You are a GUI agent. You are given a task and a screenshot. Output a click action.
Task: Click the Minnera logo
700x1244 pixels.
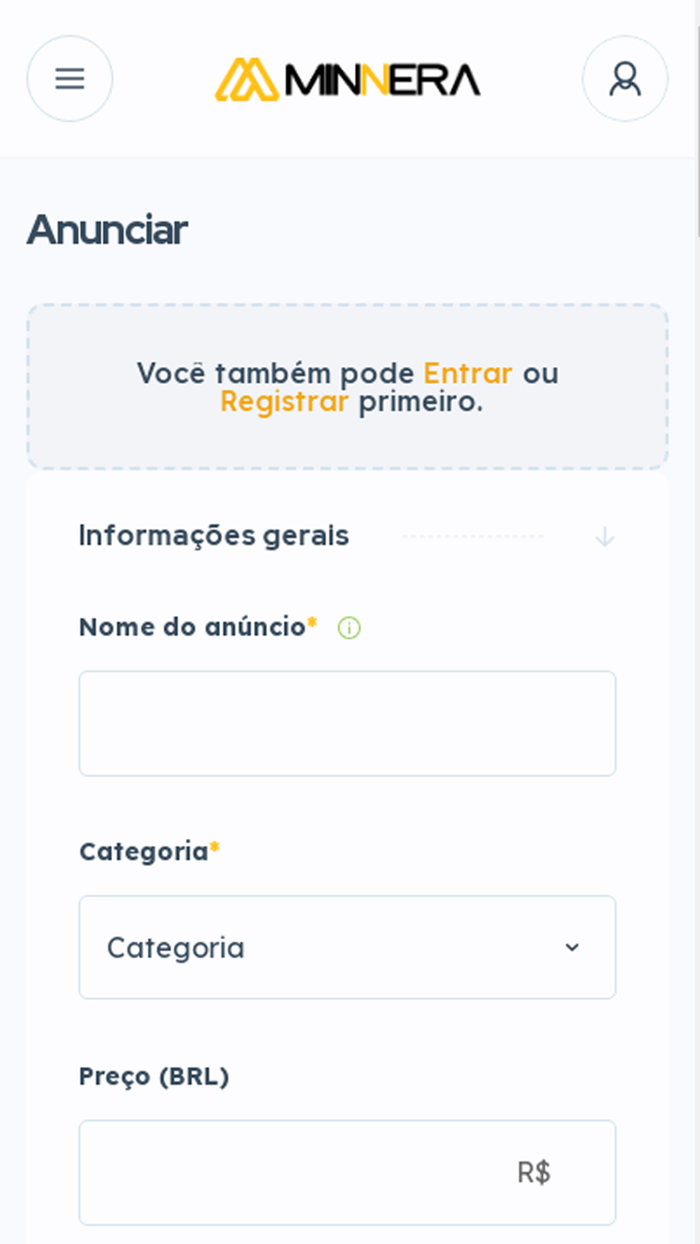(x=347, y=80)
